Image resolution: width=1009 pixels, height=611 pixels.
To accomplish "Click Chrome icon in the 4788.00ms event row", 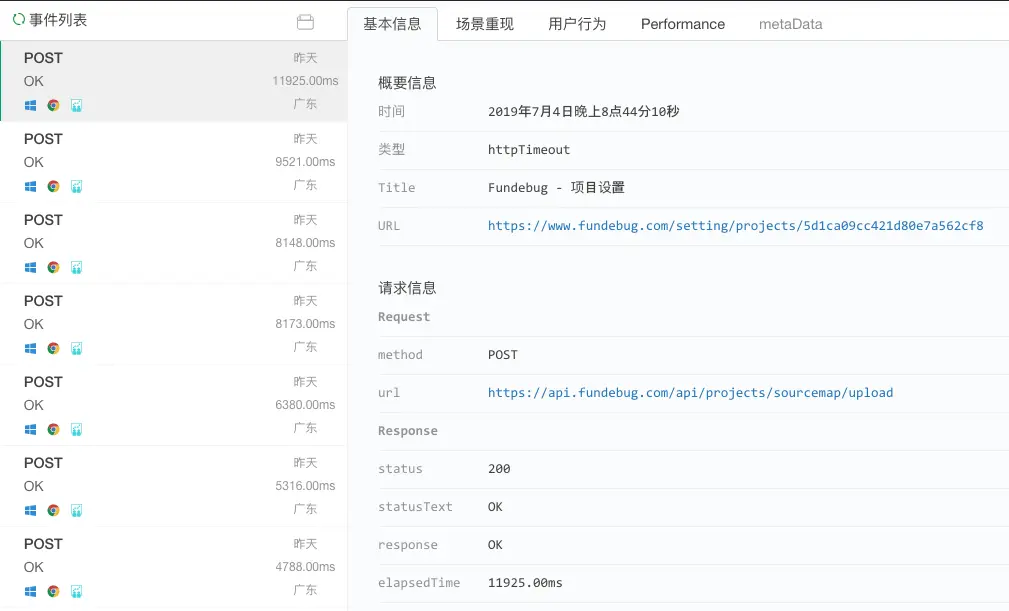I will coord(53,592).
